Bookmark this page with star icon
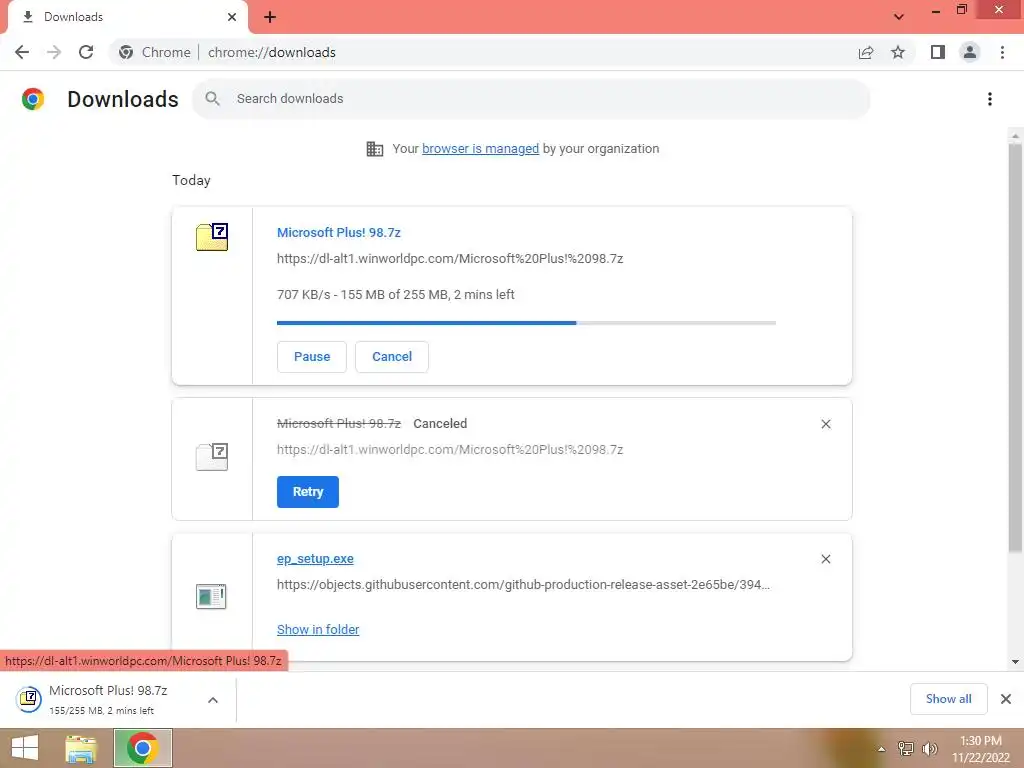The width and height of the screenshot is (1024, 768). click(898, 52)
